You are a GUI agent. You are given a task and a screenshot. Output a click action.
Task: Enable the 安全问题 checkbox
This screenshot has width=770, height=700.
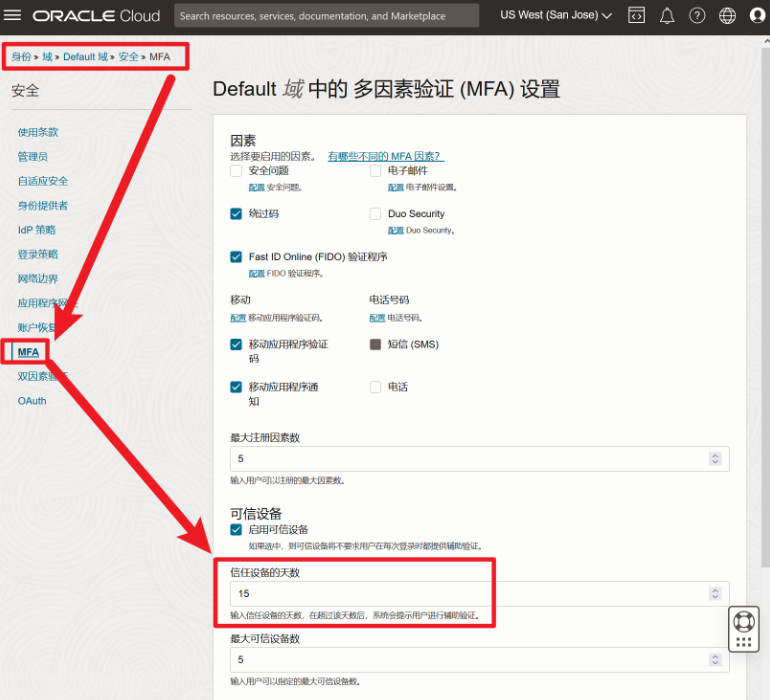pyautogui.click(x=237, y=171)
